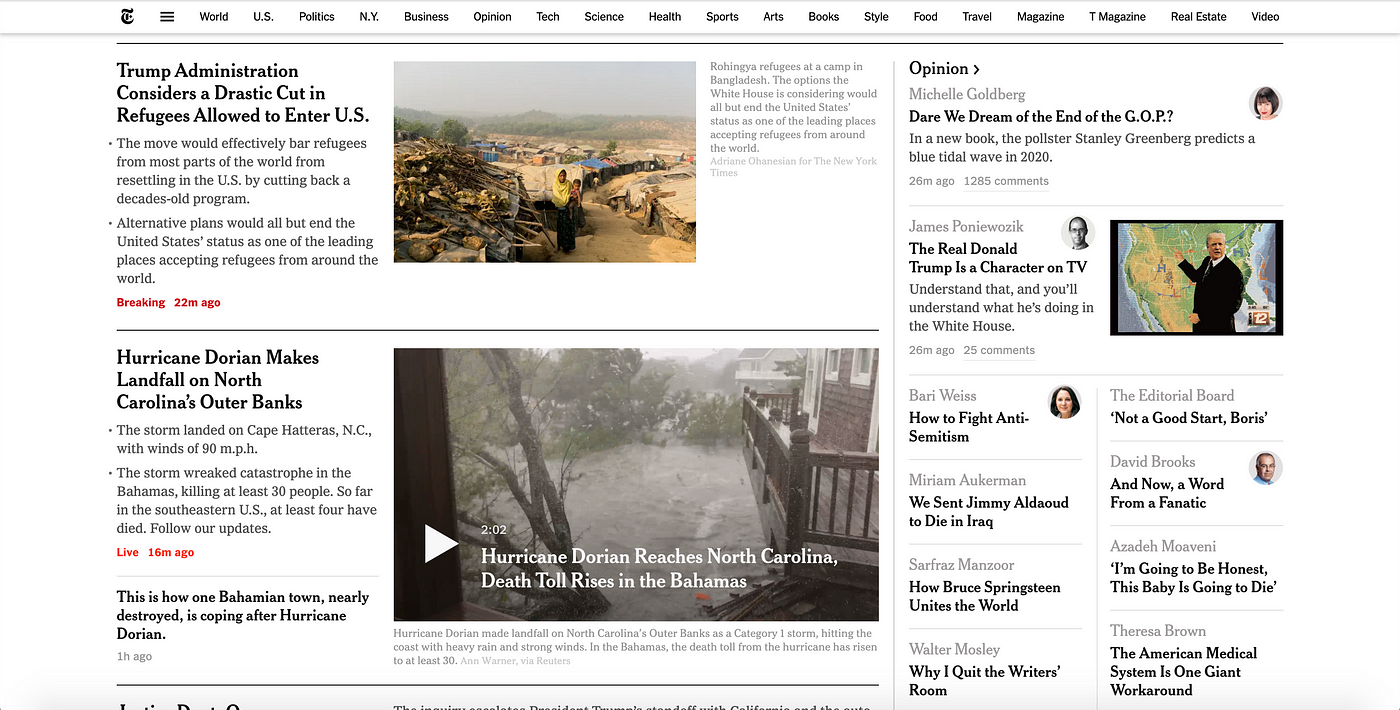Play the Hurricane Dorian video
Screen dimensions: 1400x710
pos(441,544)
